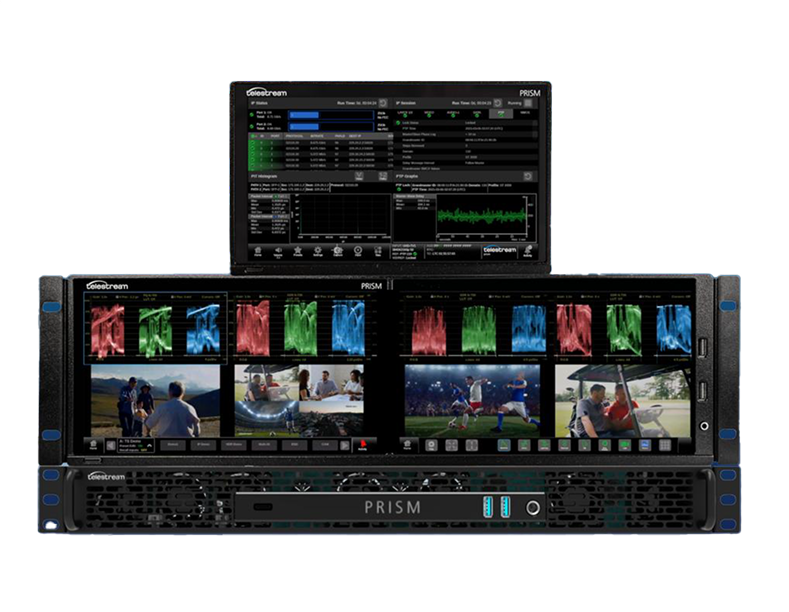Select the soccer match video thumbnail
789x612 pixels.
[x=472, y=401]
